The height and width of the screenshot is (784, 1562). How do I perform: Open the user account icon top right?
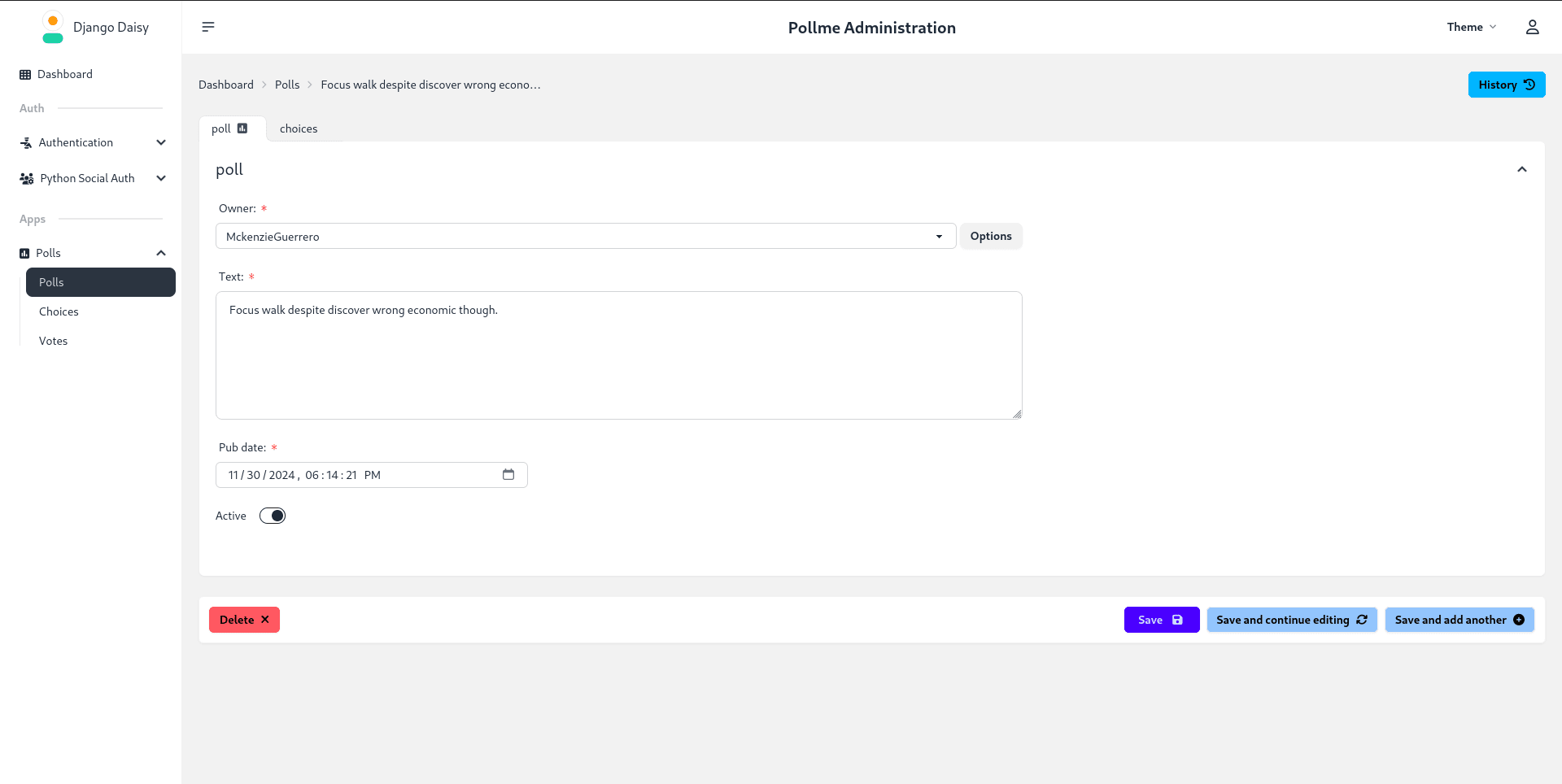1533,27
